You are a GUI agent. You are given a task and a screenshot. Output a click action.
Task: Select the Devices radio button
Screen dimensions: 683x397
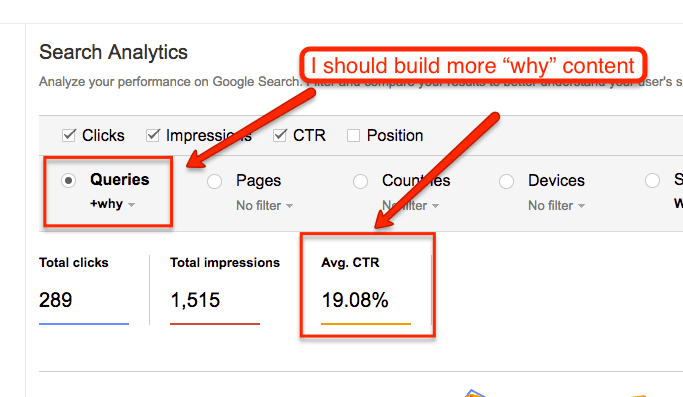tap(506, 181)
